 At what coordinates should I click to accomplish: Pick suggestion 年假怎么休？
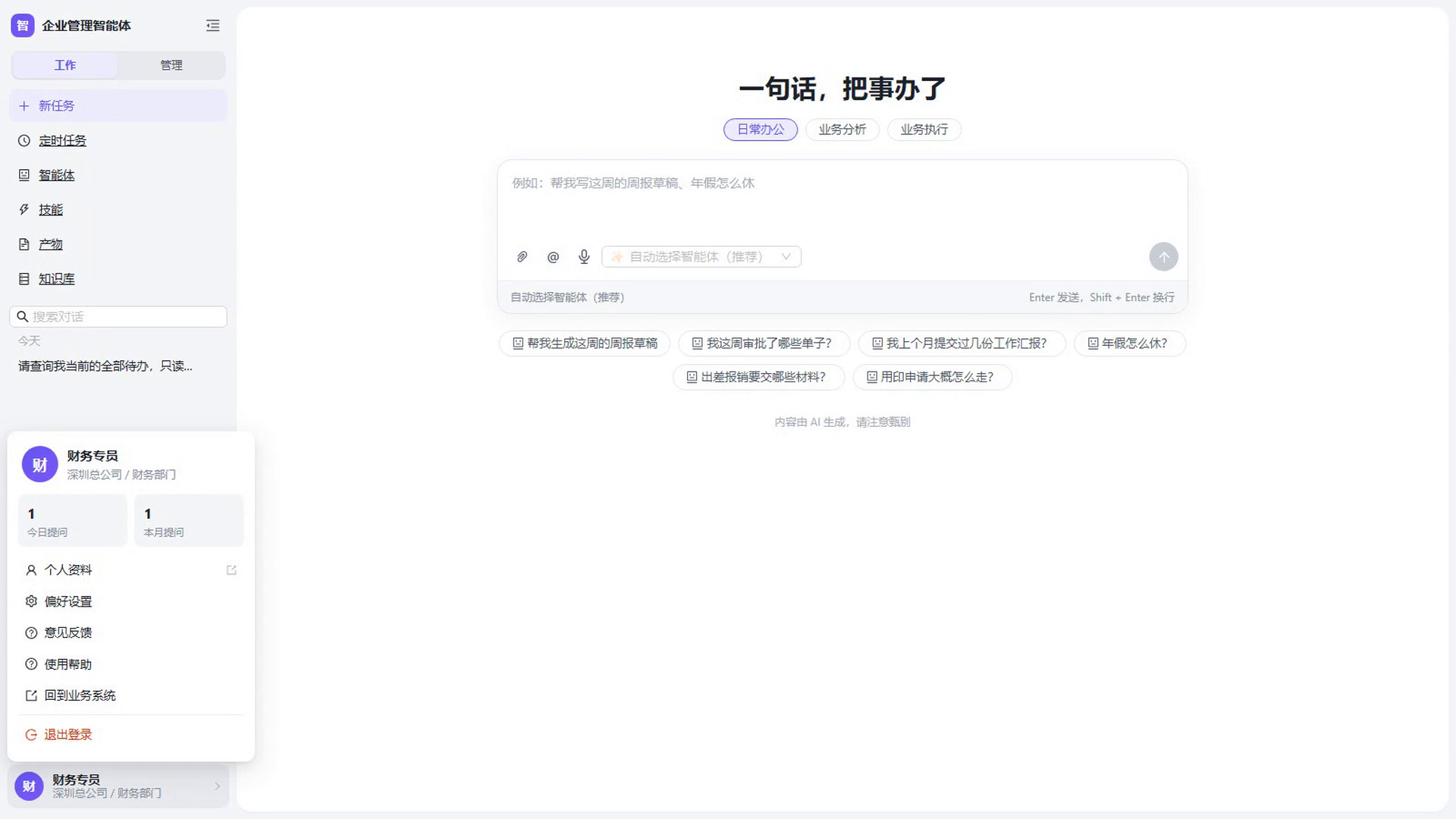point(1129,344)
